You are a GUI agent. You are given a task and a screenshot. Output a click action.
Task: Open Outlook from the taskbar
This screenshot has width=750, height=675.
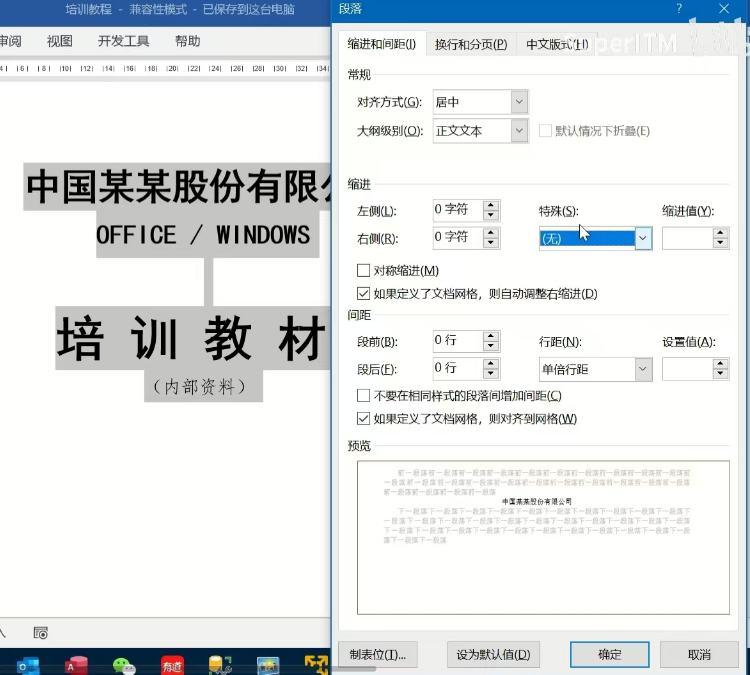(28, 665)
